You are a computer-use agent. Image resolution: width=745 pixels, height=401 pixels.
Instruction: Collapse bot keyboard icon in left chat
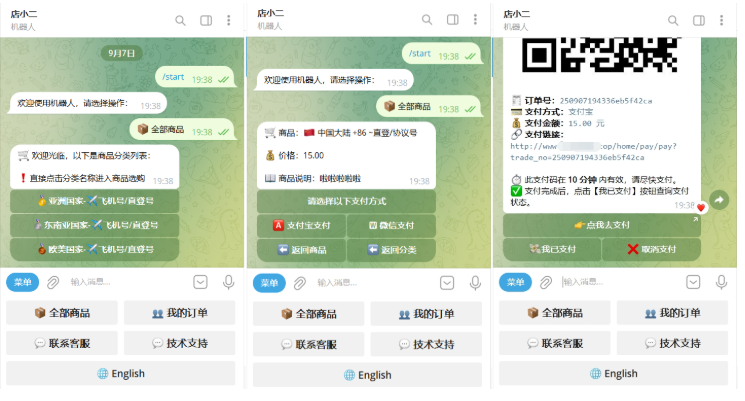(201, 282)
